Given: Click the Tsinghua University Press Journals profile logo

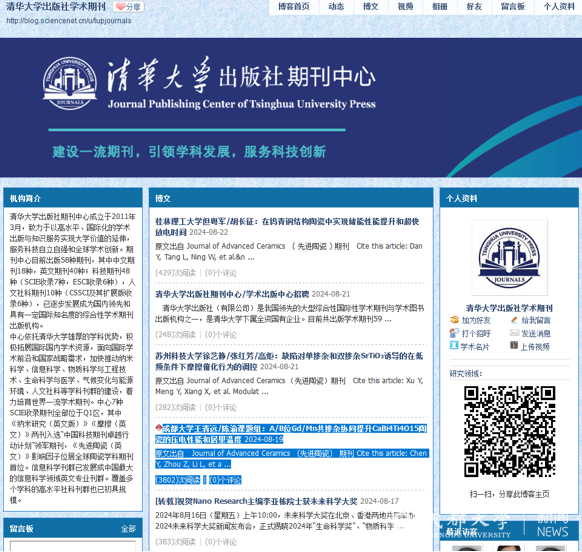Looking at the screenshot, I should (x=509, y=257).
